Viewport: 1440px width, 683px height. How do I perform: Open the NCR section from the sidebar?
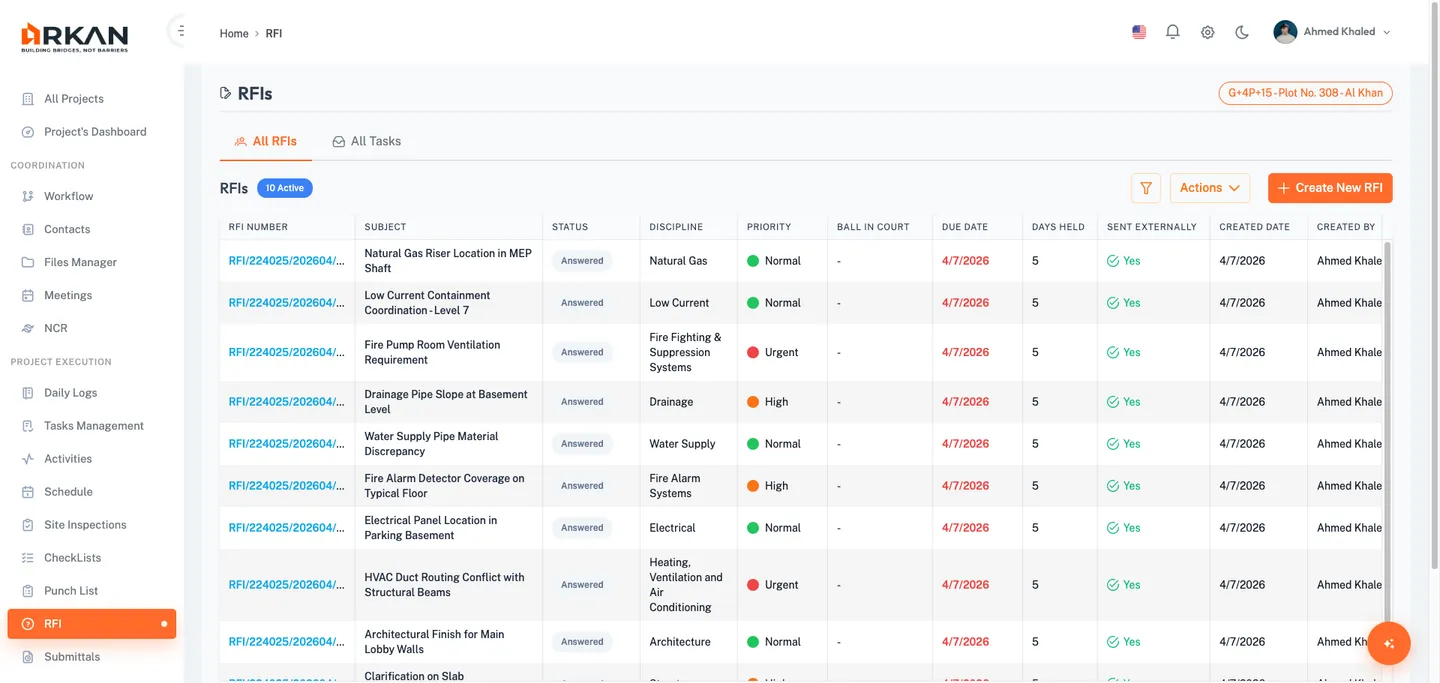click(x=27, y=327)
